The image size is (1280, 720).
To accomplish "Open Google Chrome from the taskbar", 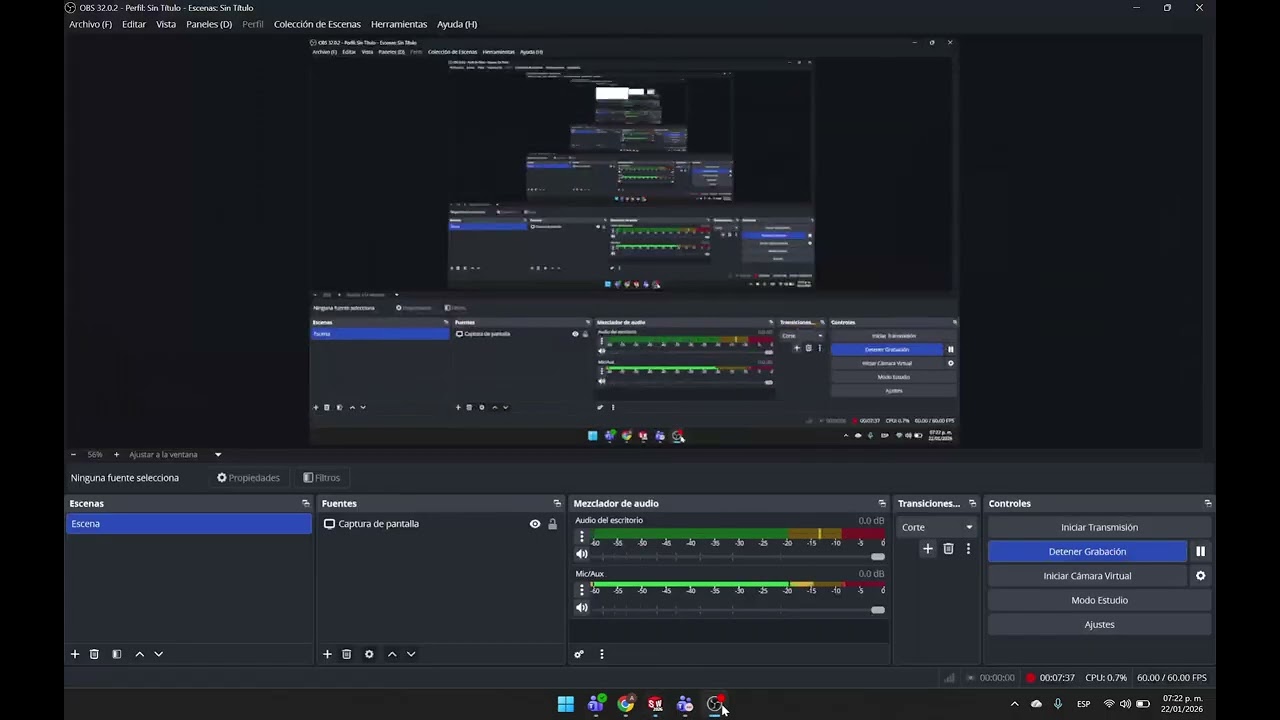I will (626, 704).
